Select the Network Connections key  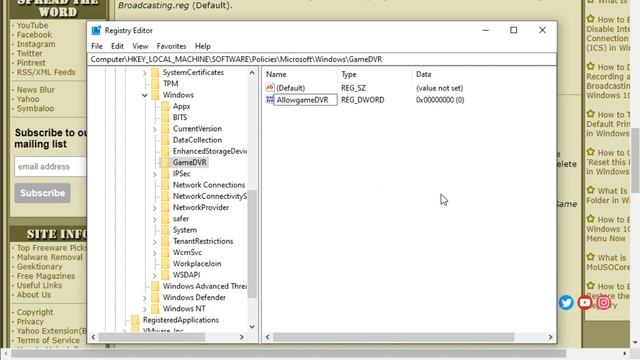click(209, 185)
